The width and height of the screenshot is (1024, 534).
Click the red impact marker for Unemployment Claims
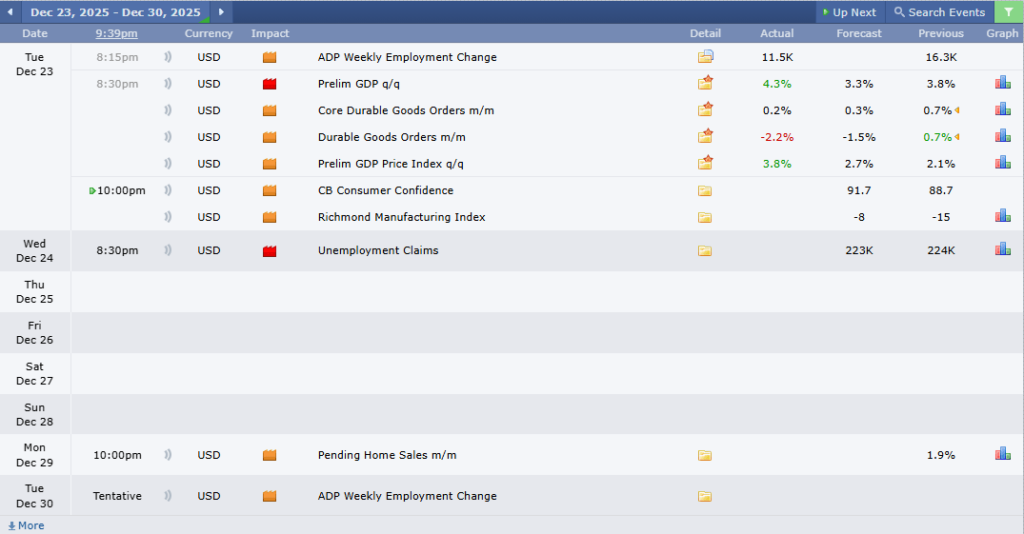pyautogui.click(x=269, y=251)
